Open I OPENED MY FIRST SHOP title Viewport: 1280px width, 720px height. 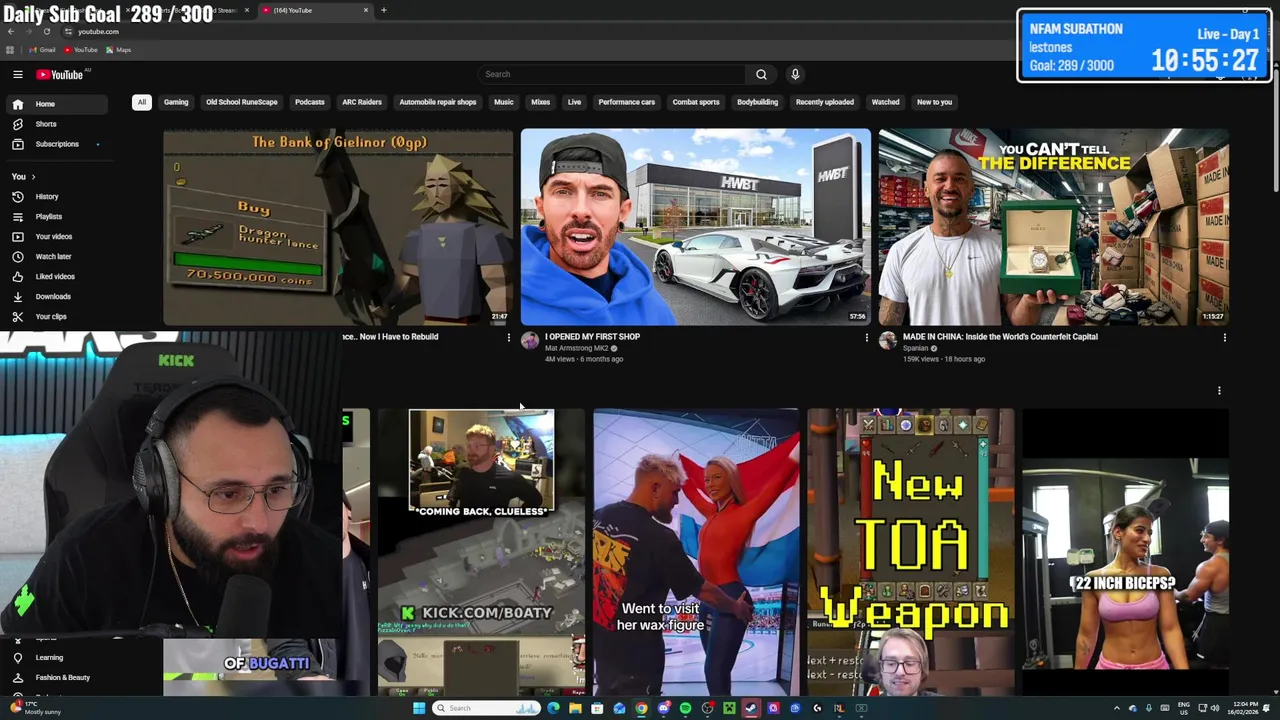592,337
